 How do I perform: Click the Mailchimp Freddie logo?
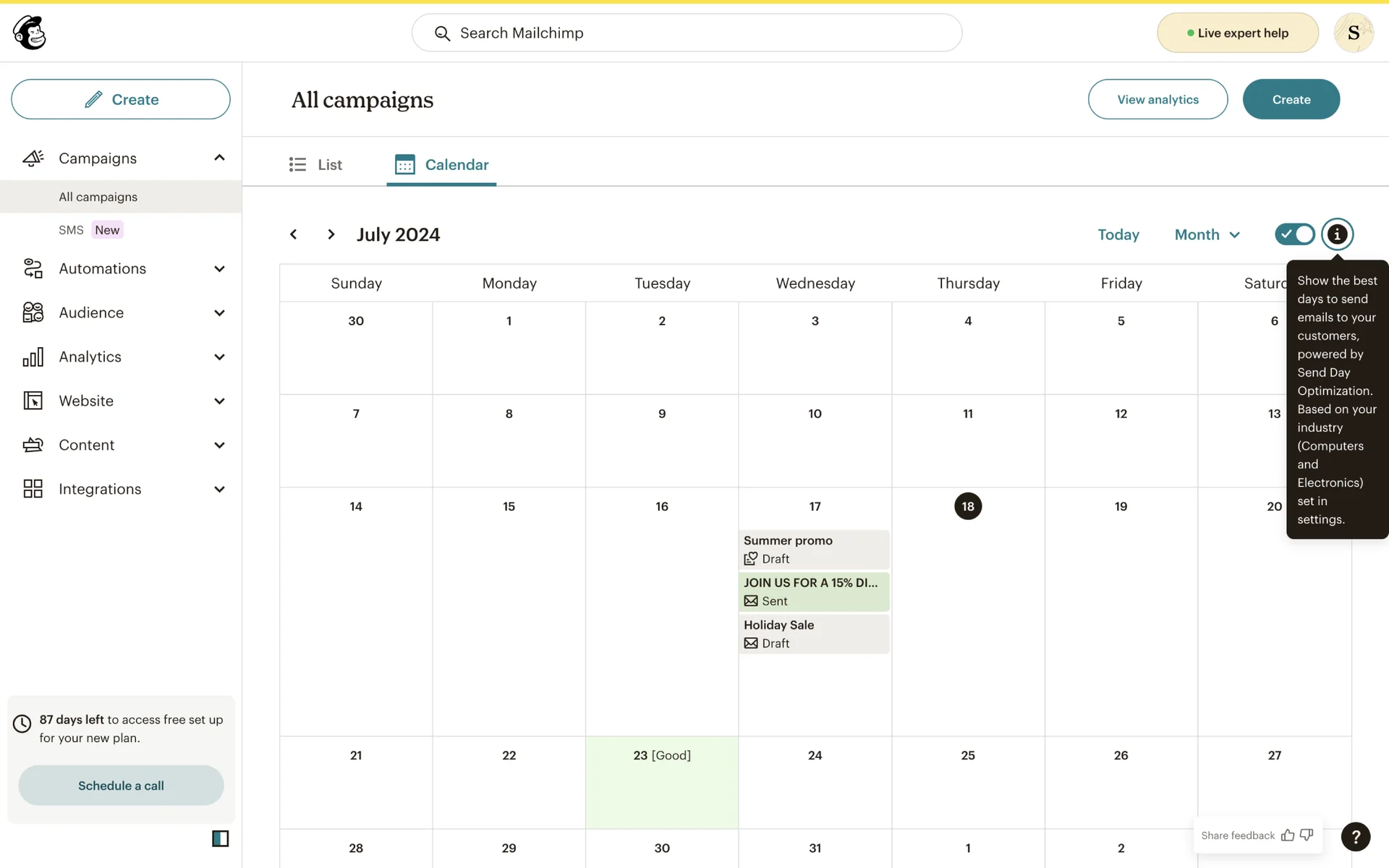30,33
